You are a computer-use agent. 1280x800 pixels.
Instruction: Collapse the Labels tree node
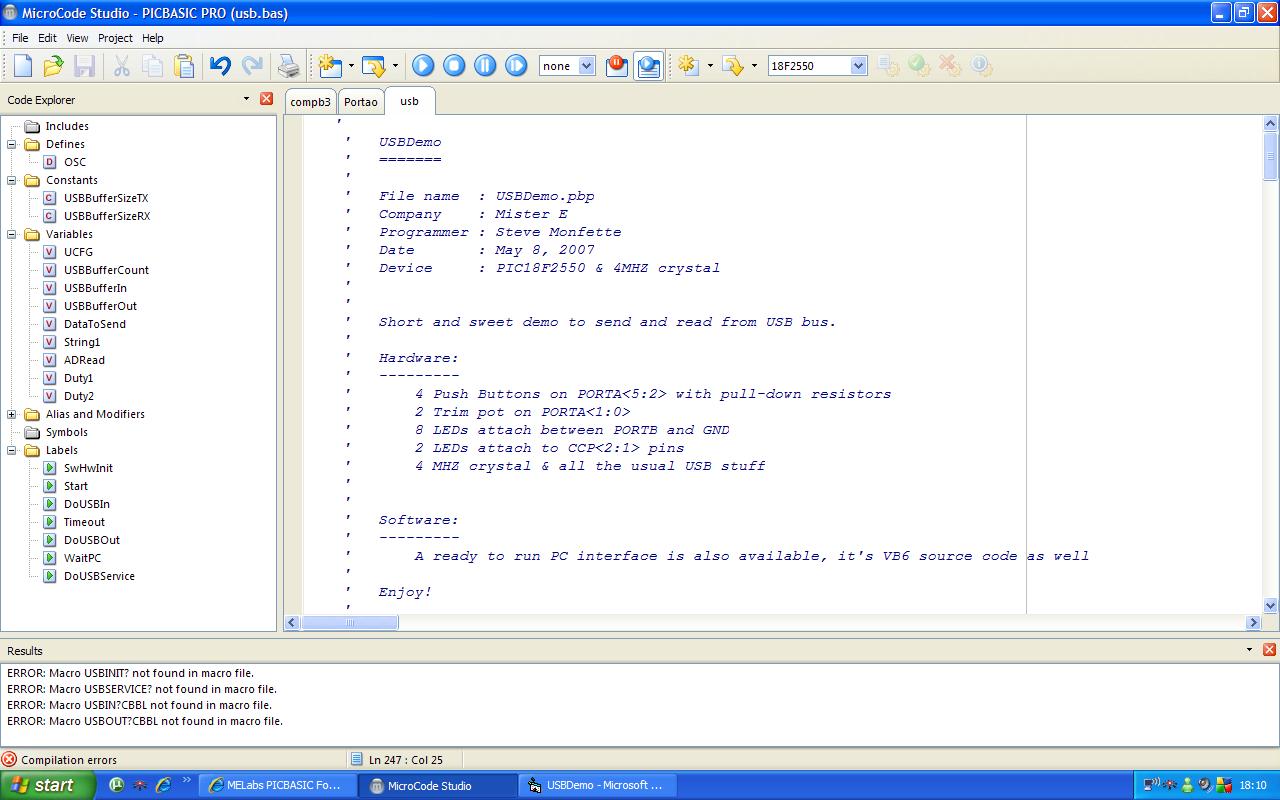12,450
